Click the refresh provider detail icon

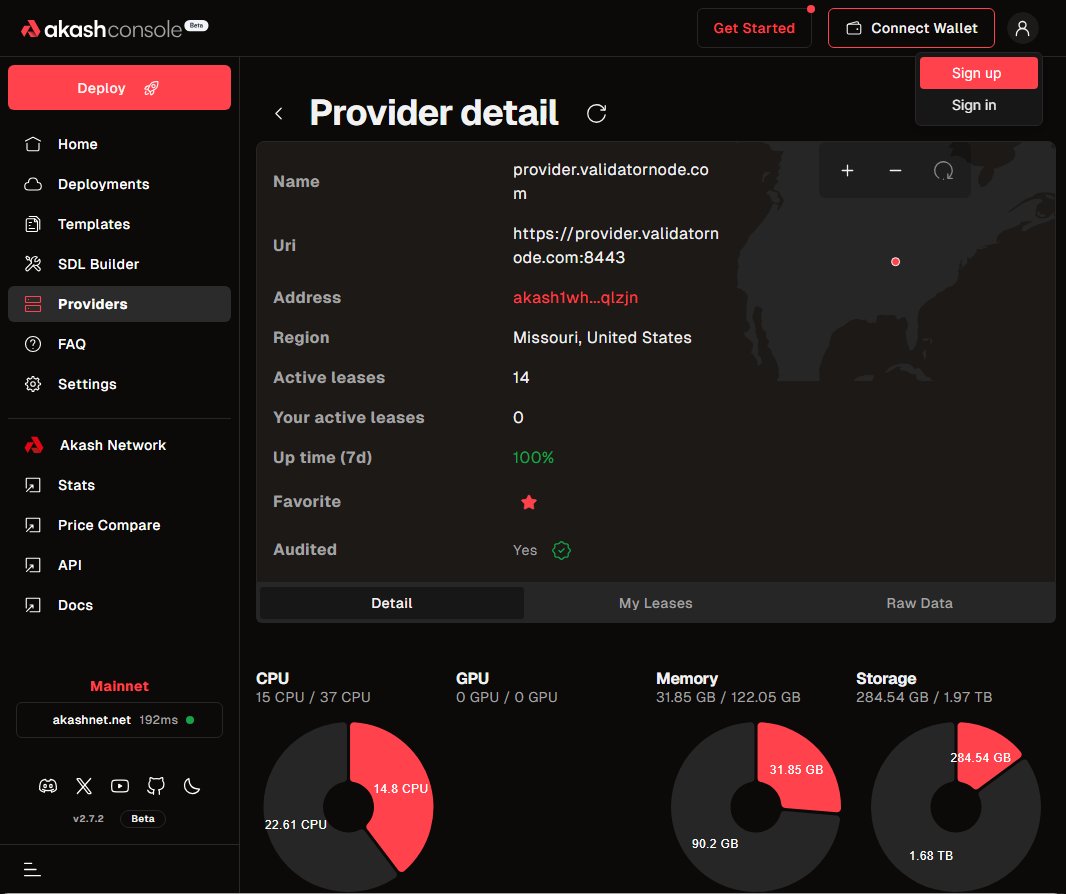(596, 113)
